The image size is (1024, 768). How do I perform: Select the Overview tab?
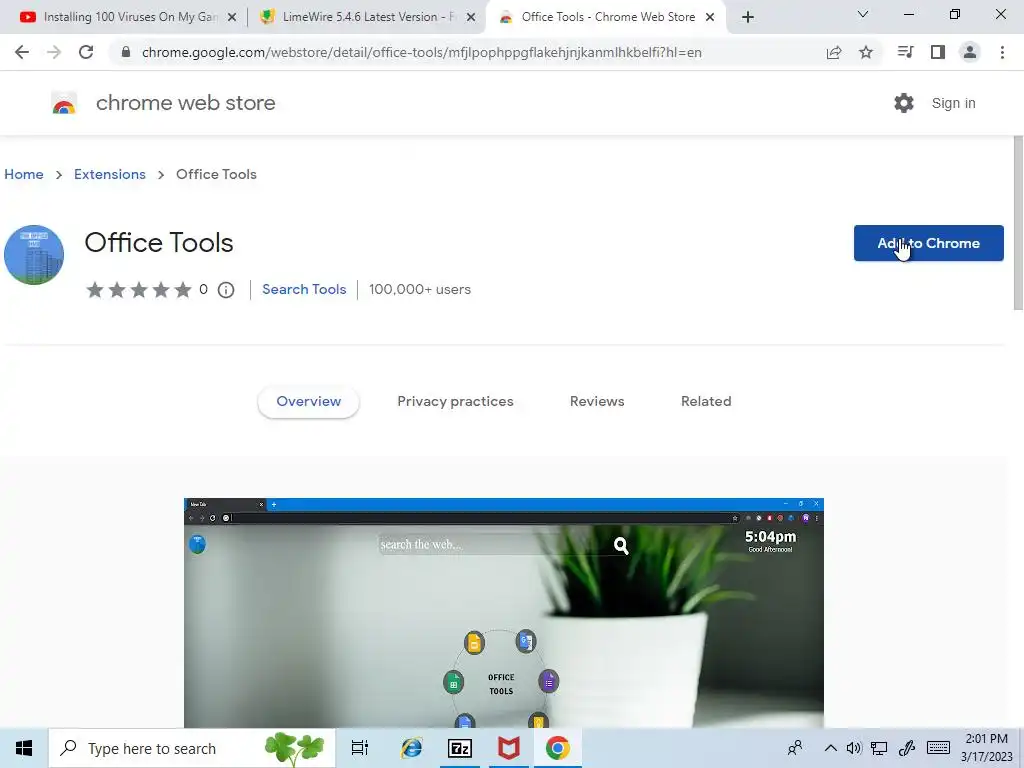308,402
